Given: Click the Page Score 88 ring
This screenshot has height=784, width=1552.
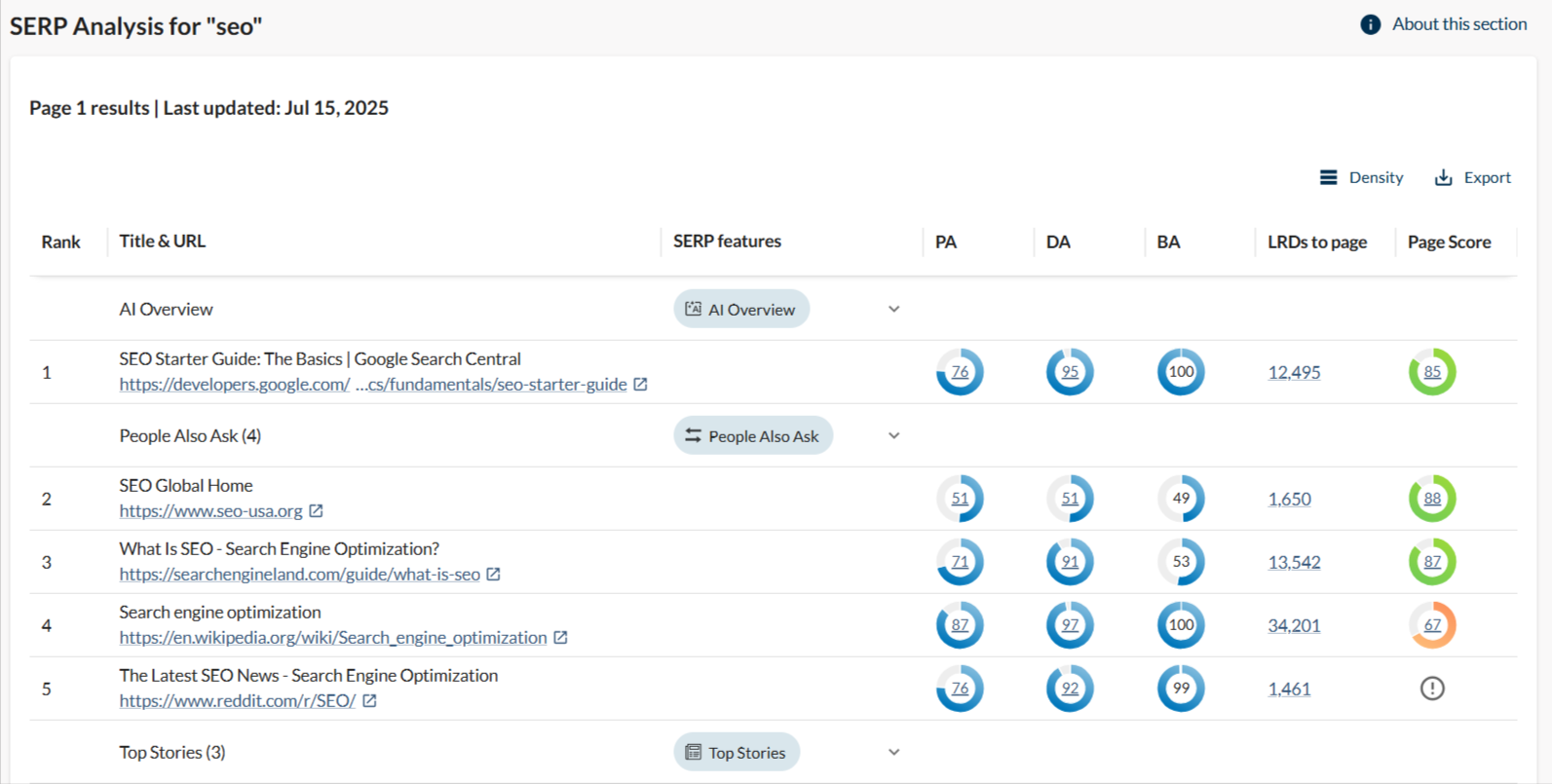Looking at the screenshot, I should 1432,499.
